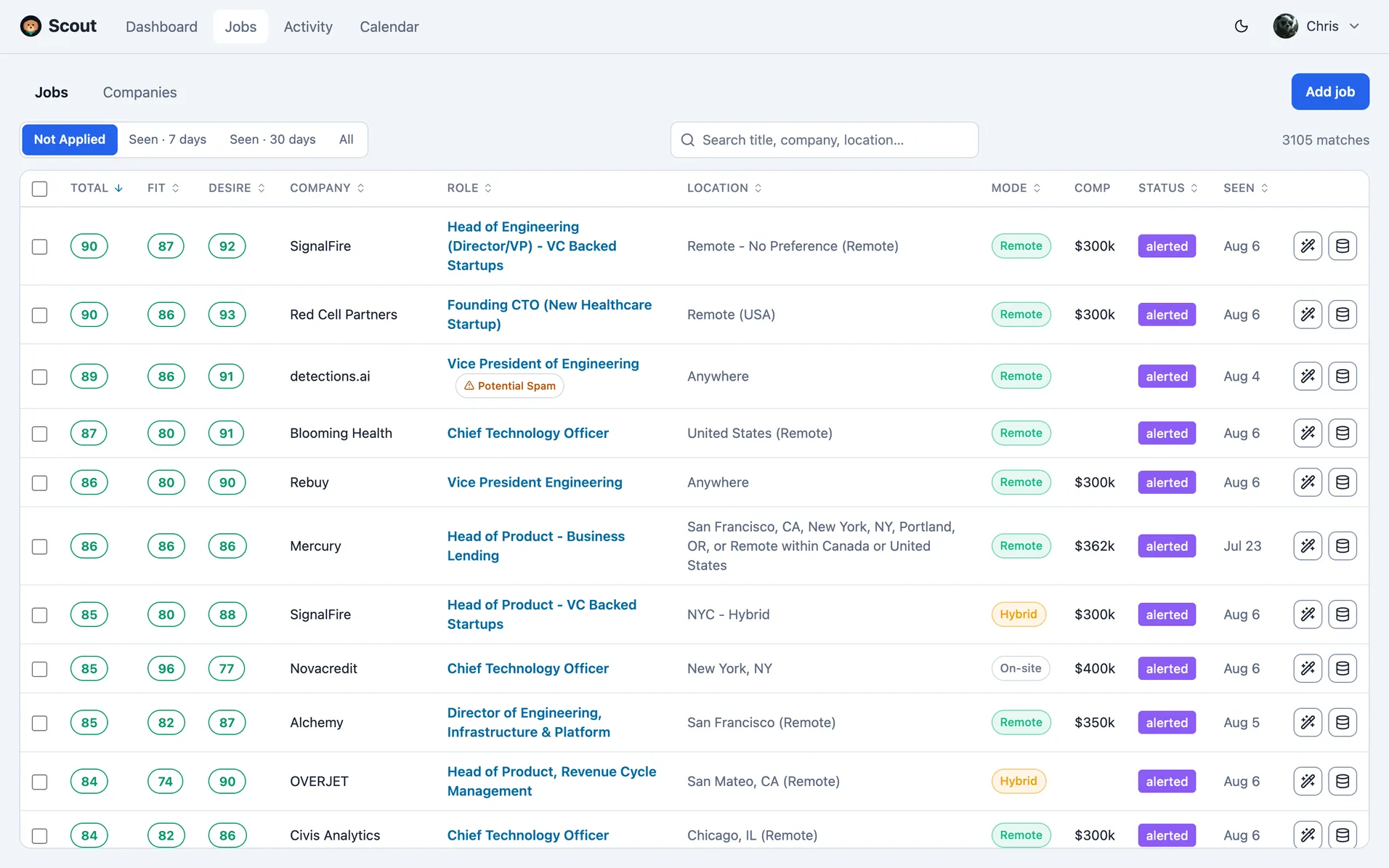Click database icon for detections.ai row
Screen dimensions: 1389x868
pyautogui.click(x=1343, y=376)
